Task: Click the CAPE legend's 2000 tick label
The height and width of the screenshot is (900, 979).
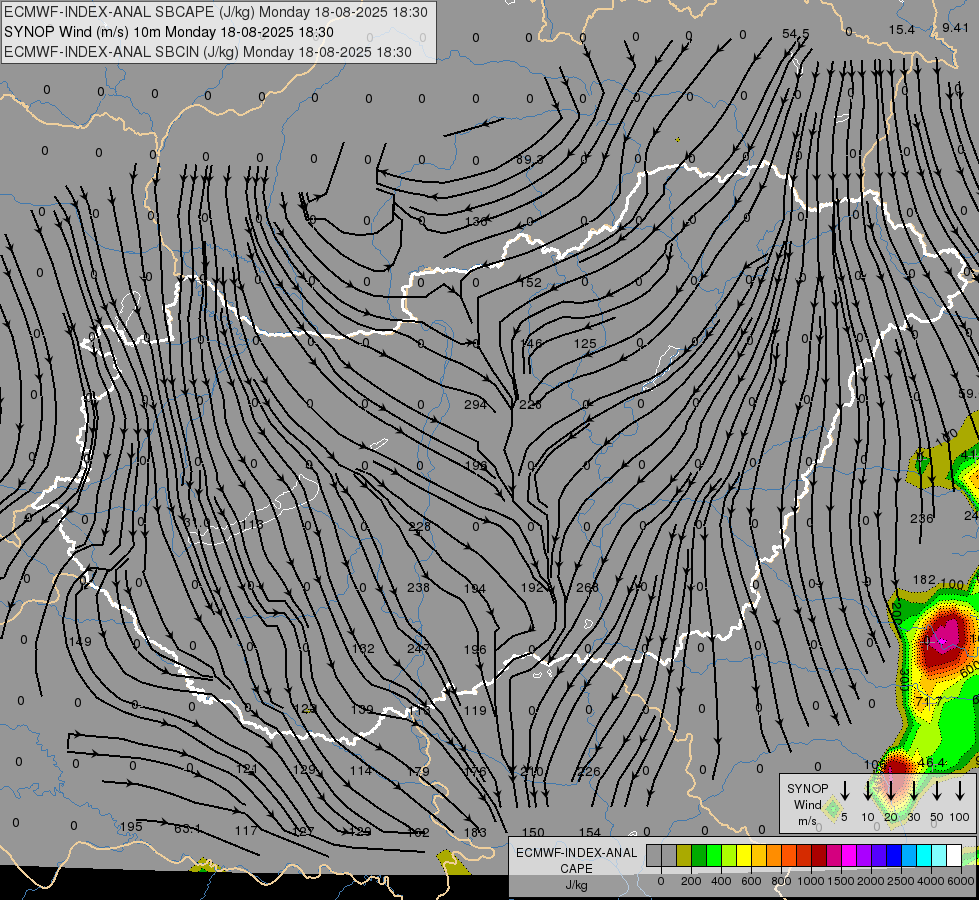Action: pos(871,881)
